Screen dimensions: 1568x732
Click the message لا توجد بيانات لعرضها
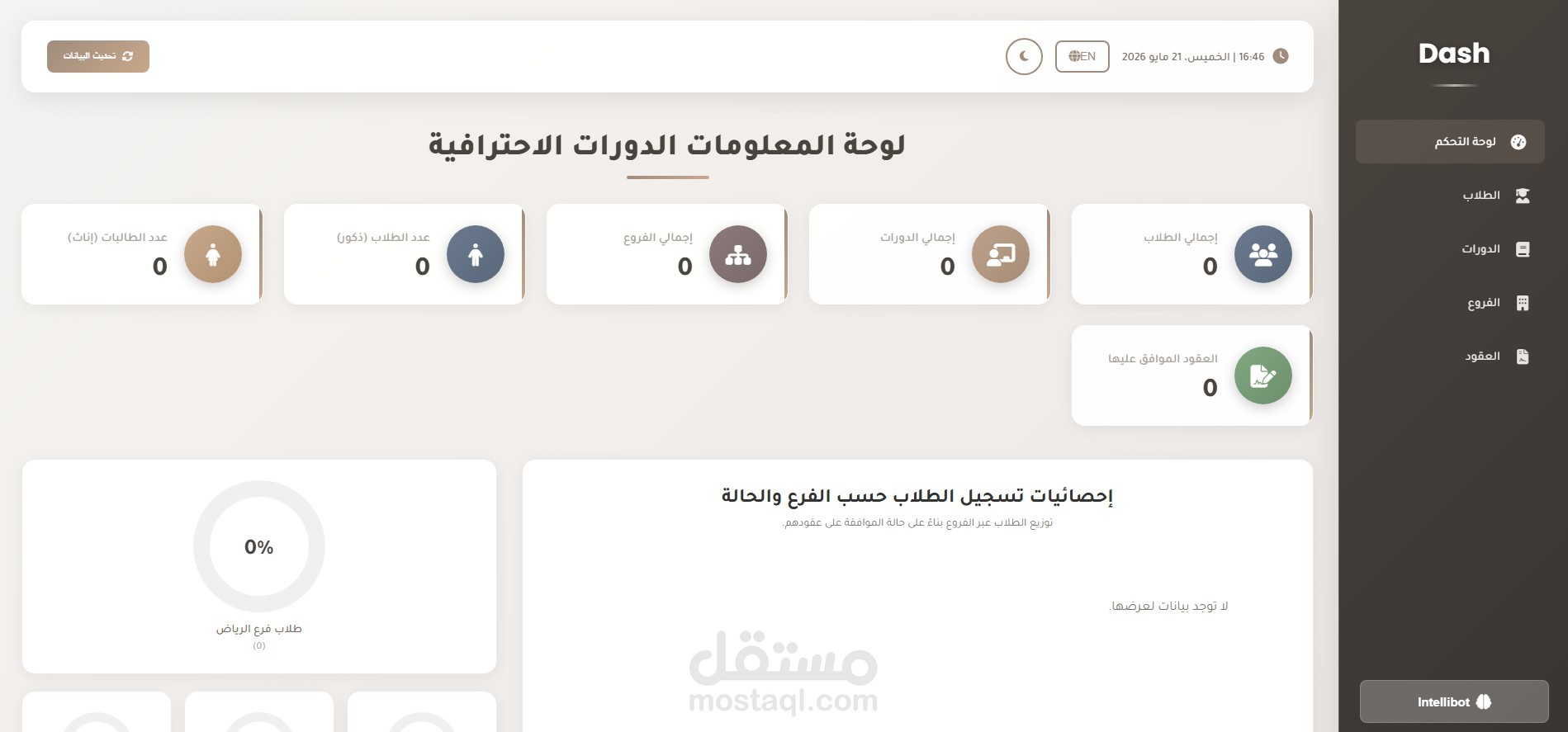pos(1168,606)
